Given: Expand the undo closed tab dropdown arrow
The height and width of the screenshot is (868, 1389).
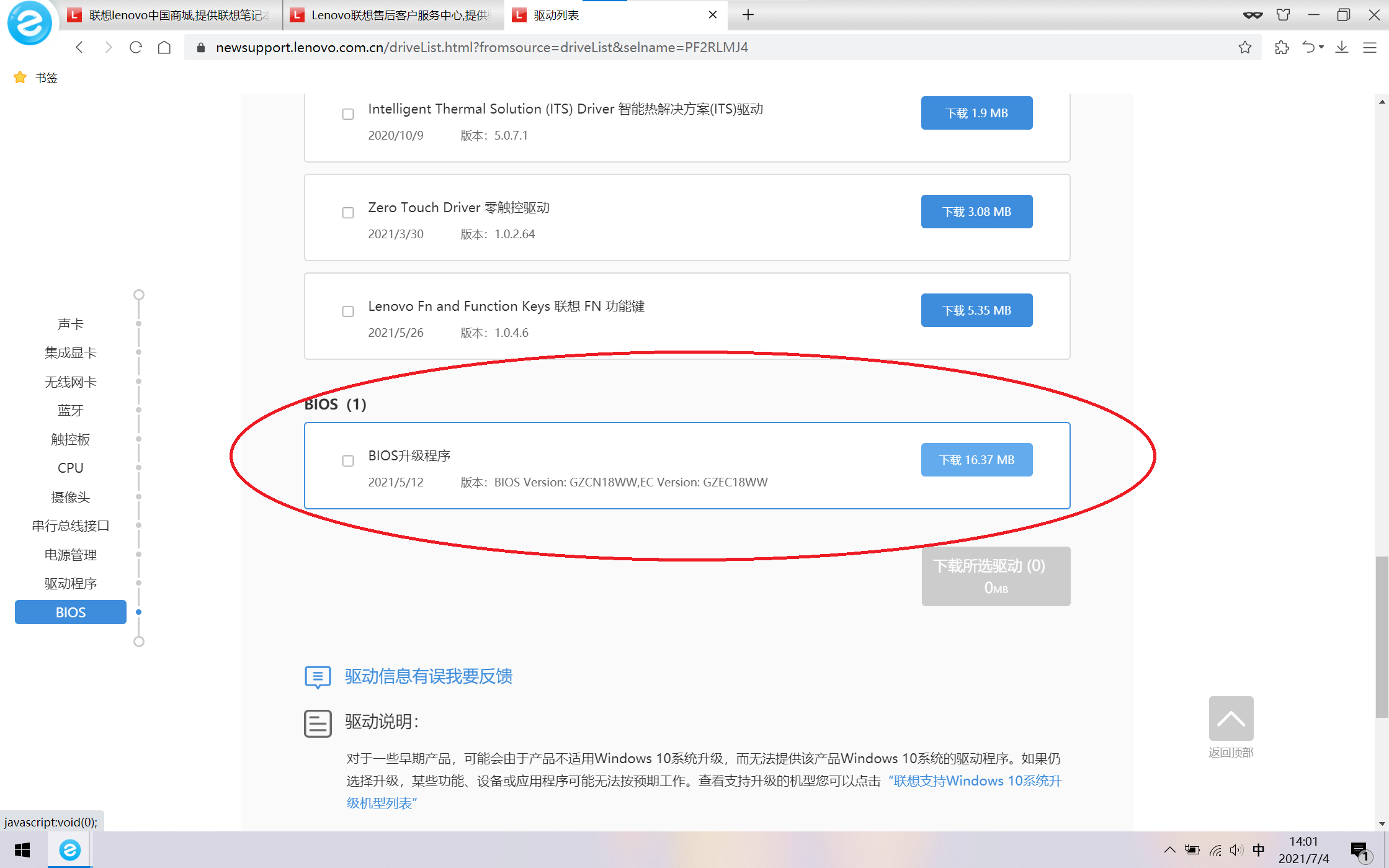Looking at the screenshot, I should pyautogui.click(x=1321, y=47).
